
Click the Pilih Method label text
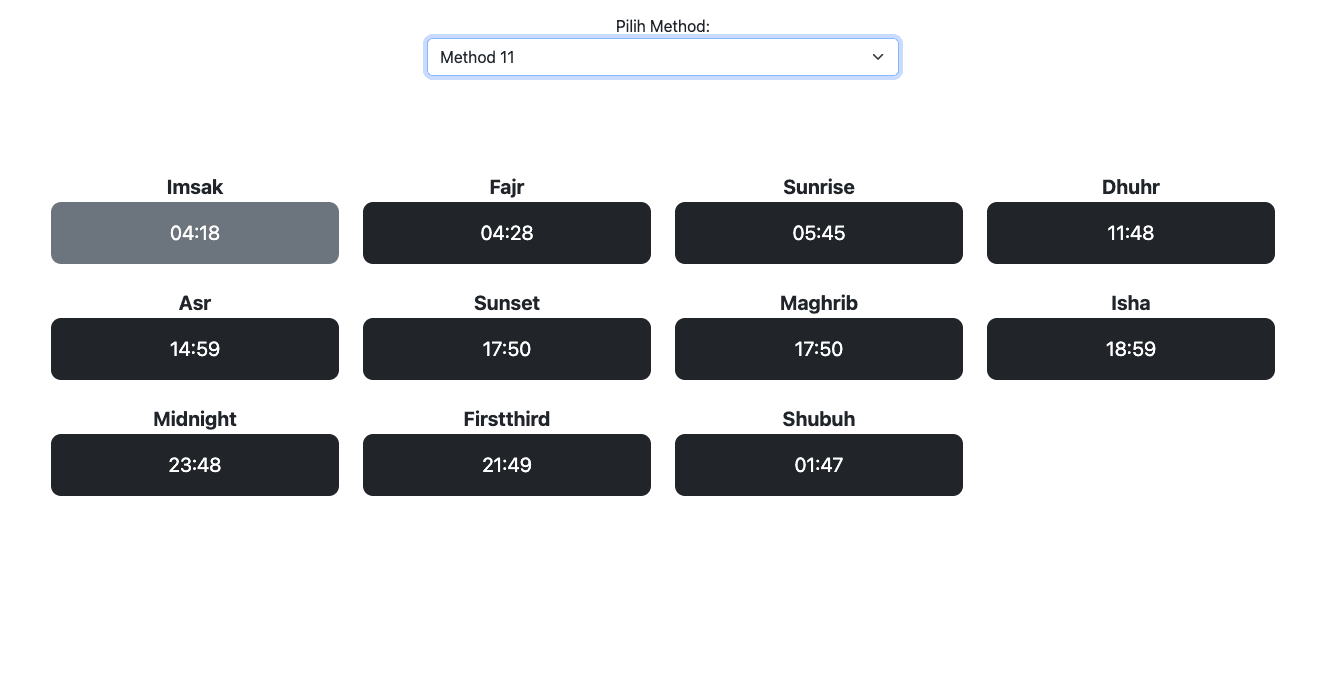pos(662,26)
